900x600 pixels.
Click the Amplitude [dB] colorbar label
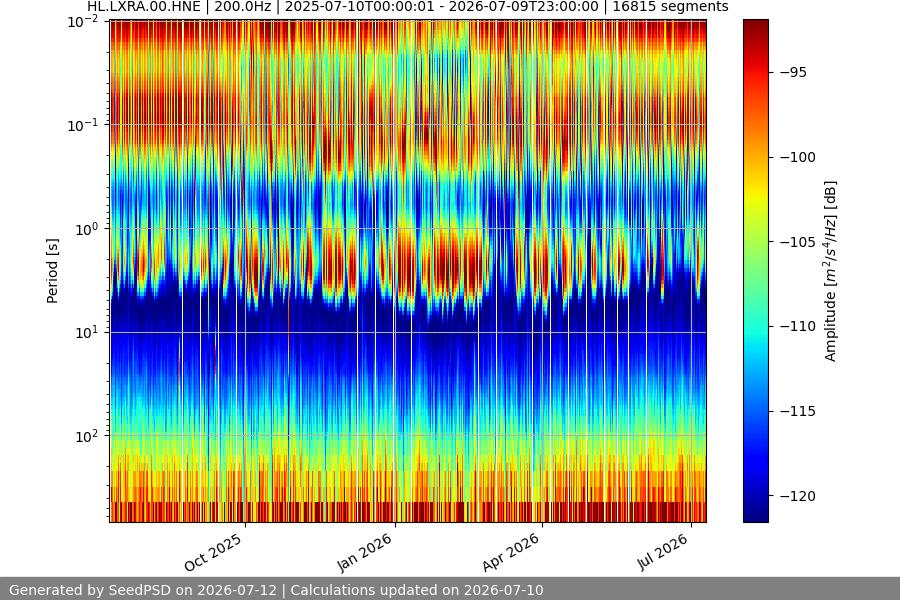[830, 271]
